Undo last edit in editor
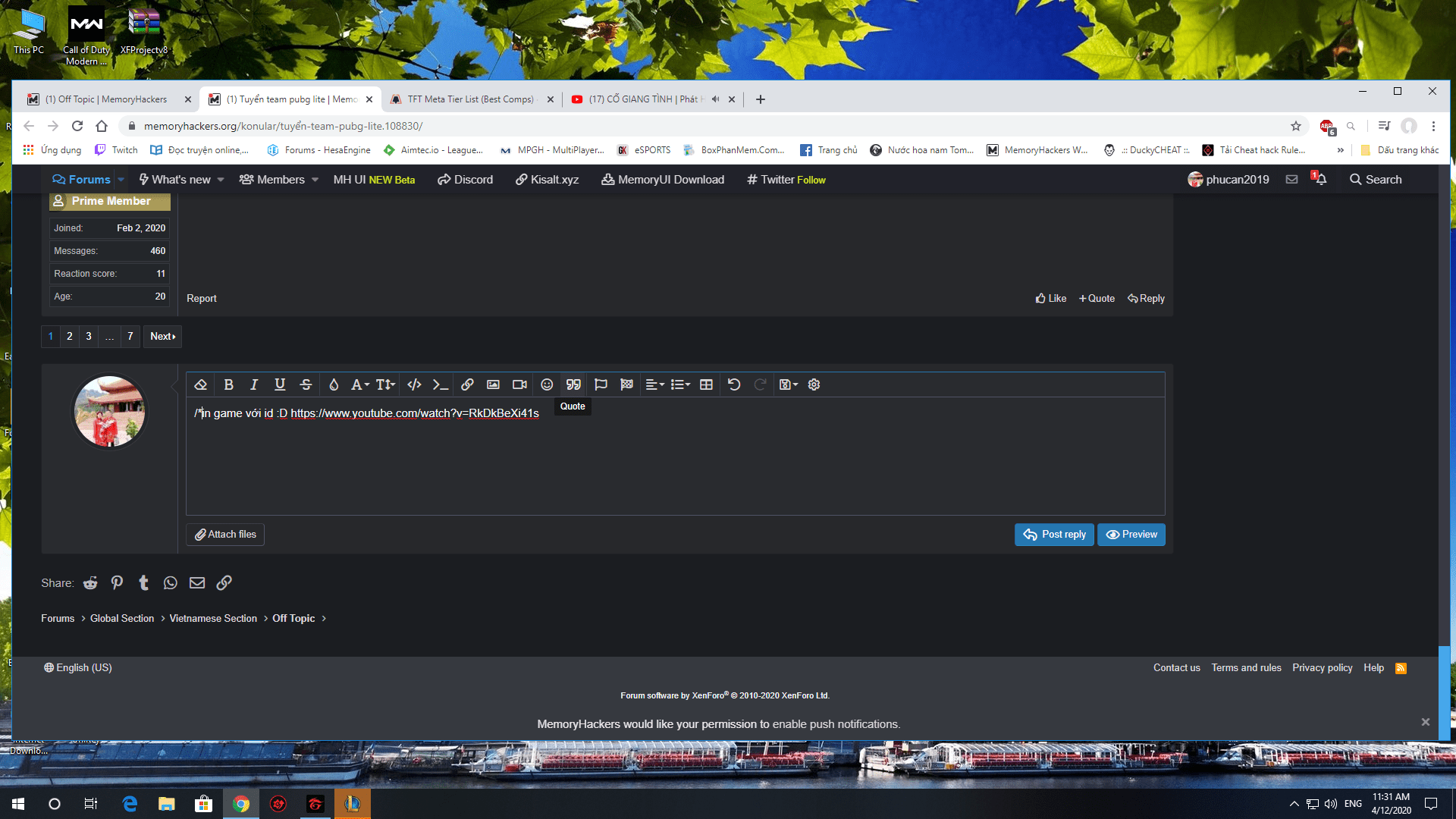 [x=734, y=384]
